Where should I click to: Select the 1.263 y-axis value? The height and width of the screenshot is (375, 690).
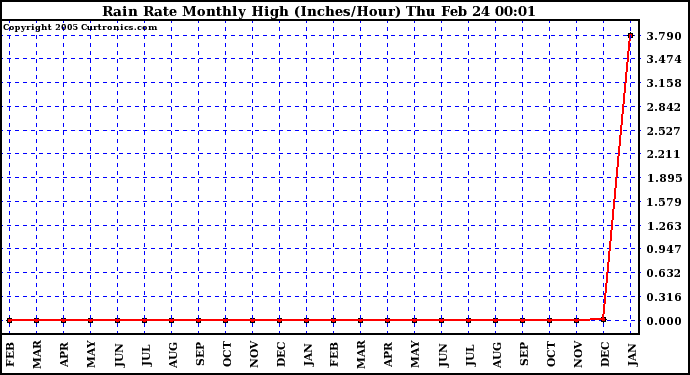(x=664, y=226)
